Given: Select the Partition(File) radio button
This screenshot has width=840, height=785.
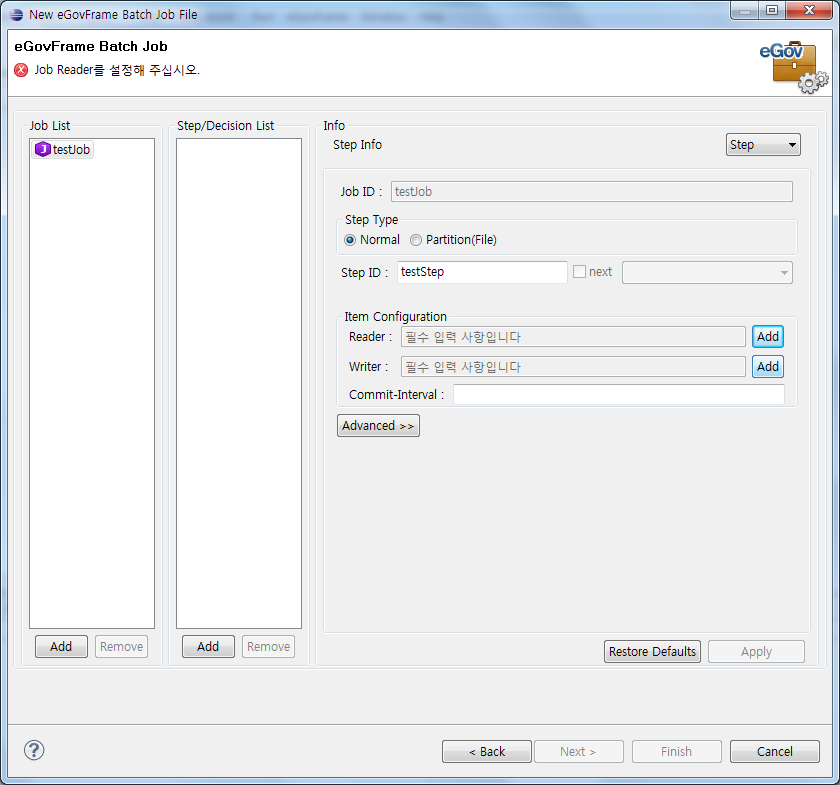Looking at the screenshot, I should (x=416, y=240).
